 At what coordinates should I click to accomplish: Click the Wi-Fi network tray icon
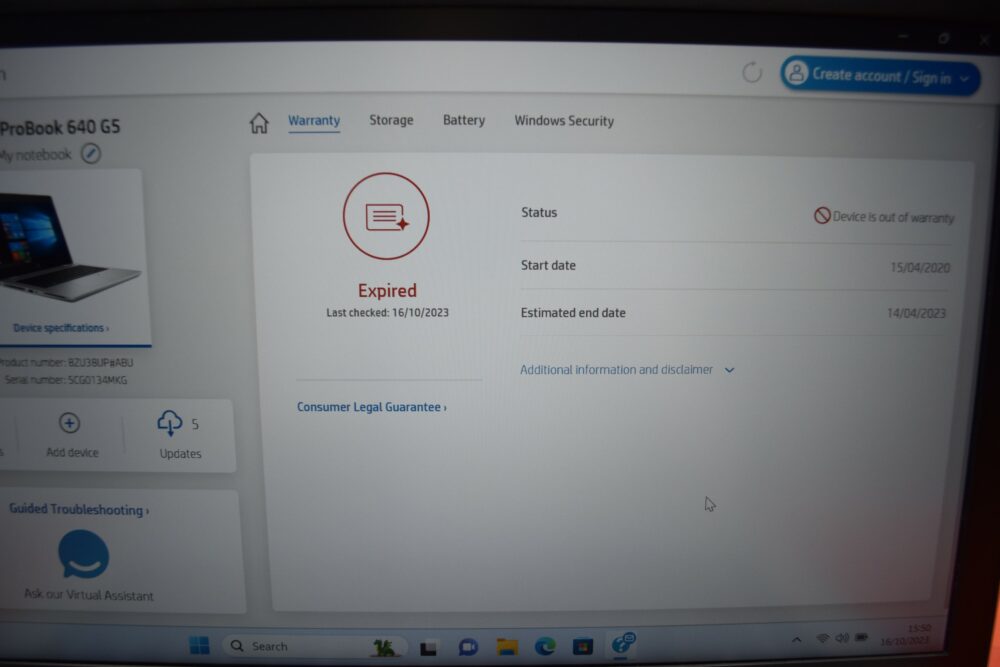click(x=823, y=638)
